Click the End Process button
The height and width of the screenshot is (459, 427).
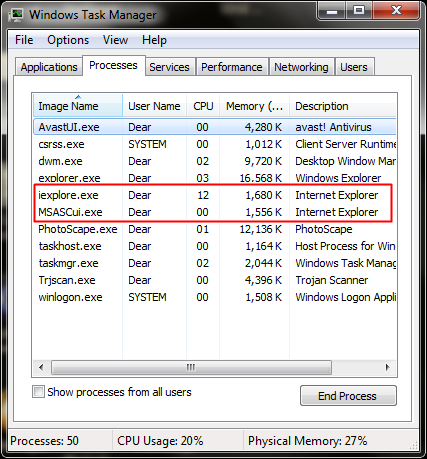[x=348, y=396]
